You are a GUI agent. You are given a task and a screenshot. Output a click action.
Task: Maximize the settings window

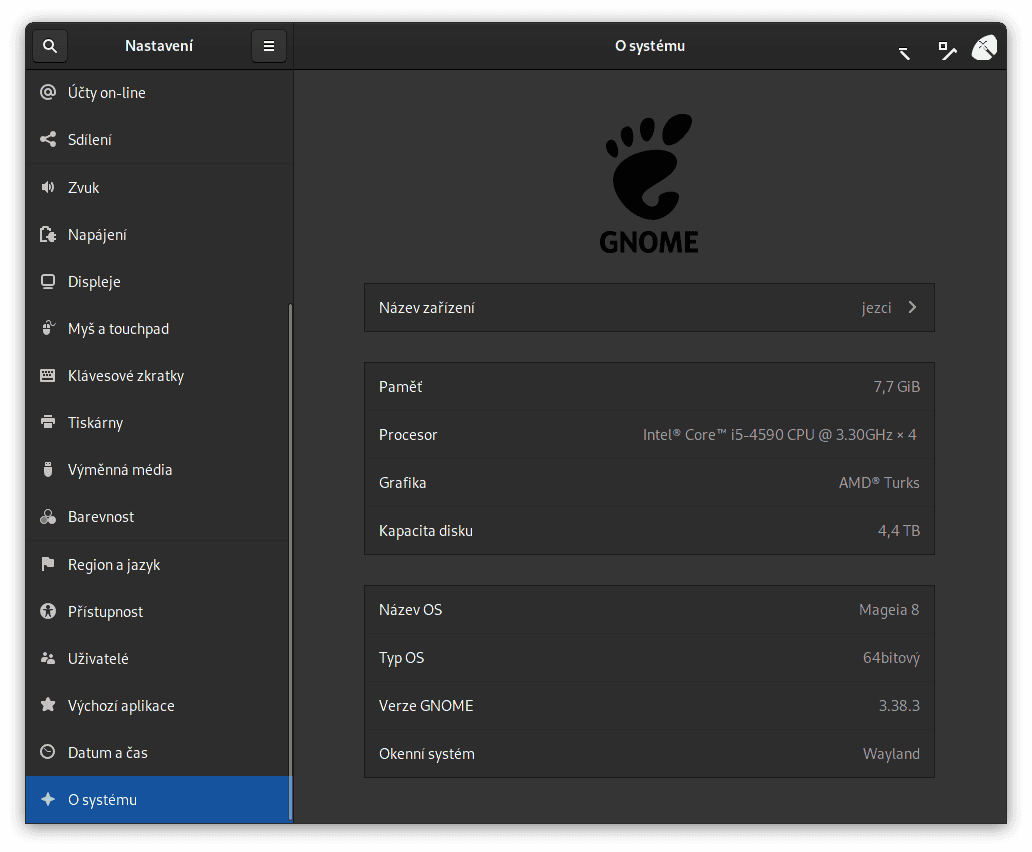[947, 50]
